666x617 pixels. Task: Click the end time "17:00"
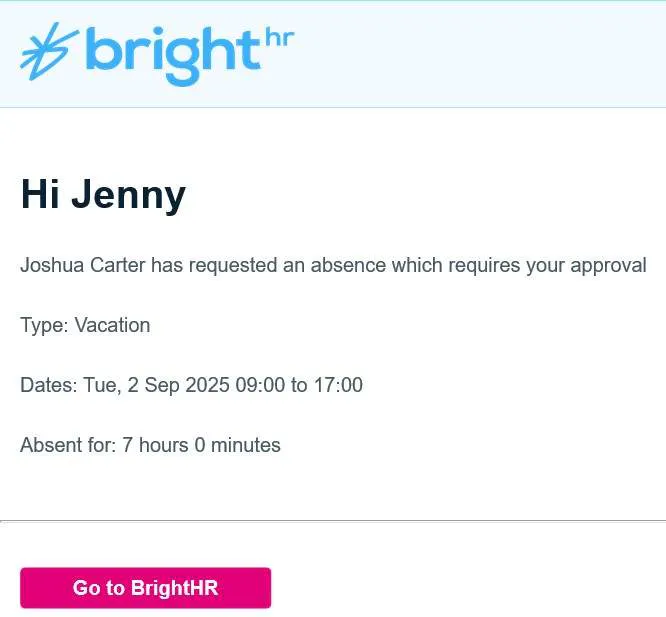(x=338, y=385)
